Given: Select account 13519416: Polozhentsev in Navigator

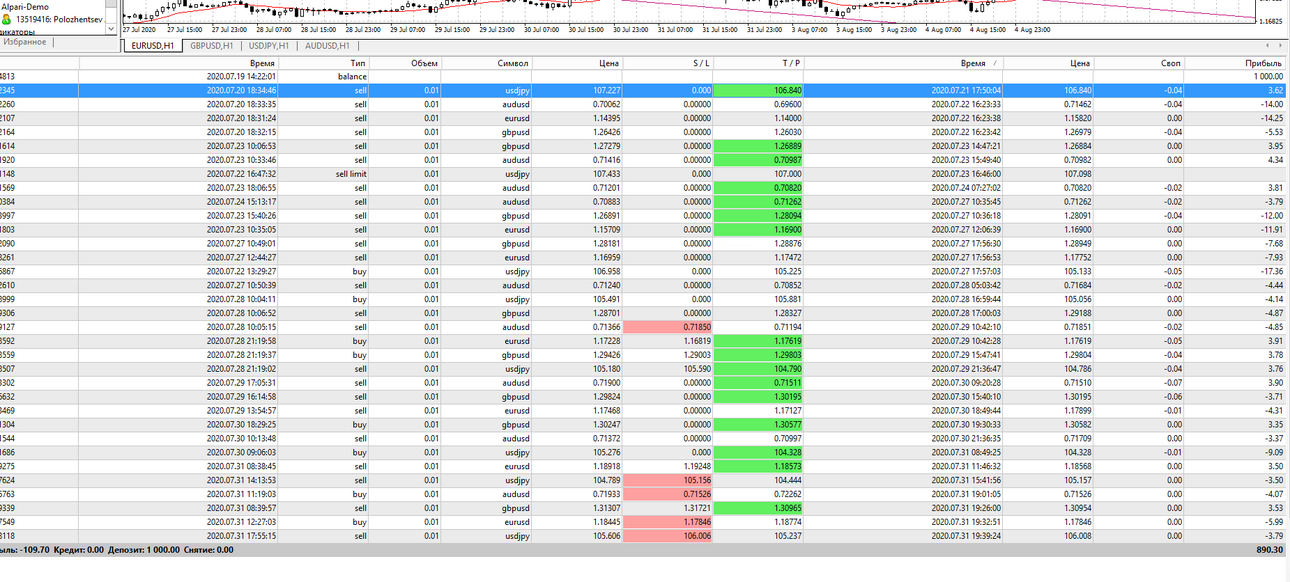Looking at the screenshot, I should click(59, 18).
